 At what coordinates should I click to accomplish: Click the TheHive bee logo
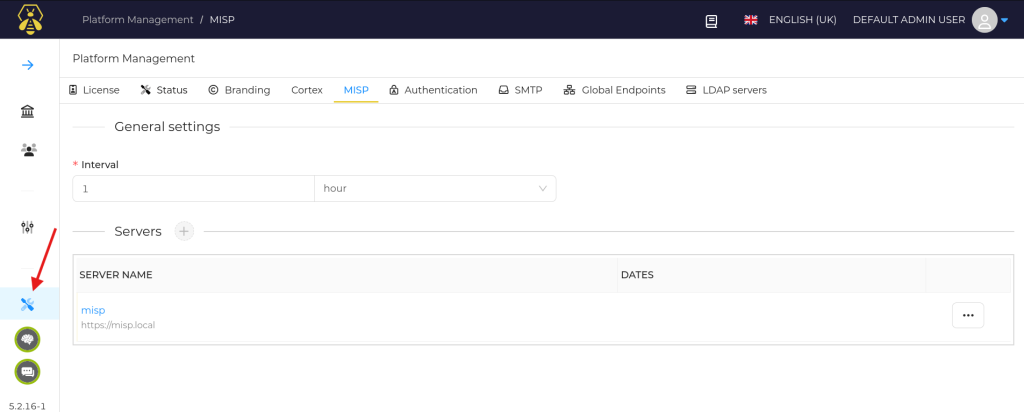point(29,19)
